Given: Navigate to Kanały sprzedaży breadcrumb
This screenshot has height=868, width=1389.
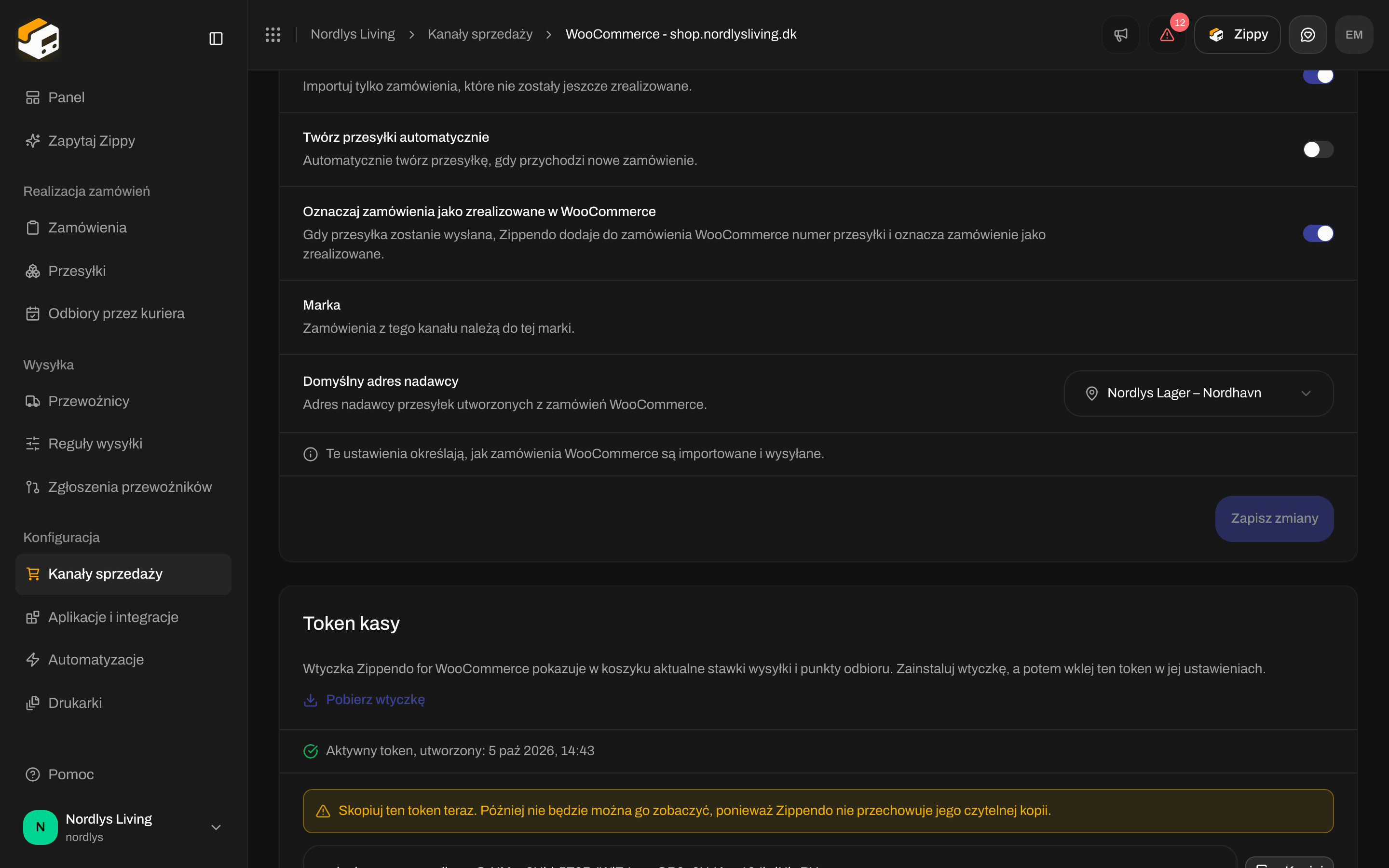Looking at the screenshot, I should click(x=480, y=34).
